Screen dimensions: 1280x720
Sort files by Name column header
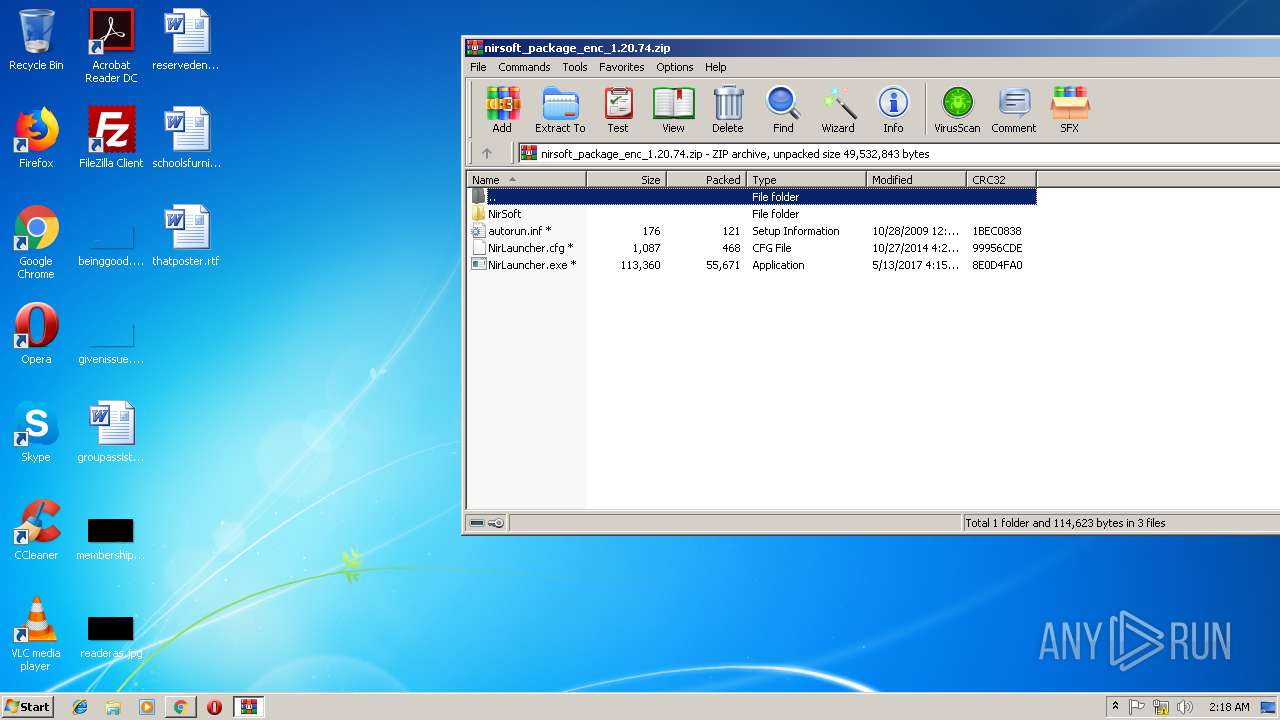[526, 180]
